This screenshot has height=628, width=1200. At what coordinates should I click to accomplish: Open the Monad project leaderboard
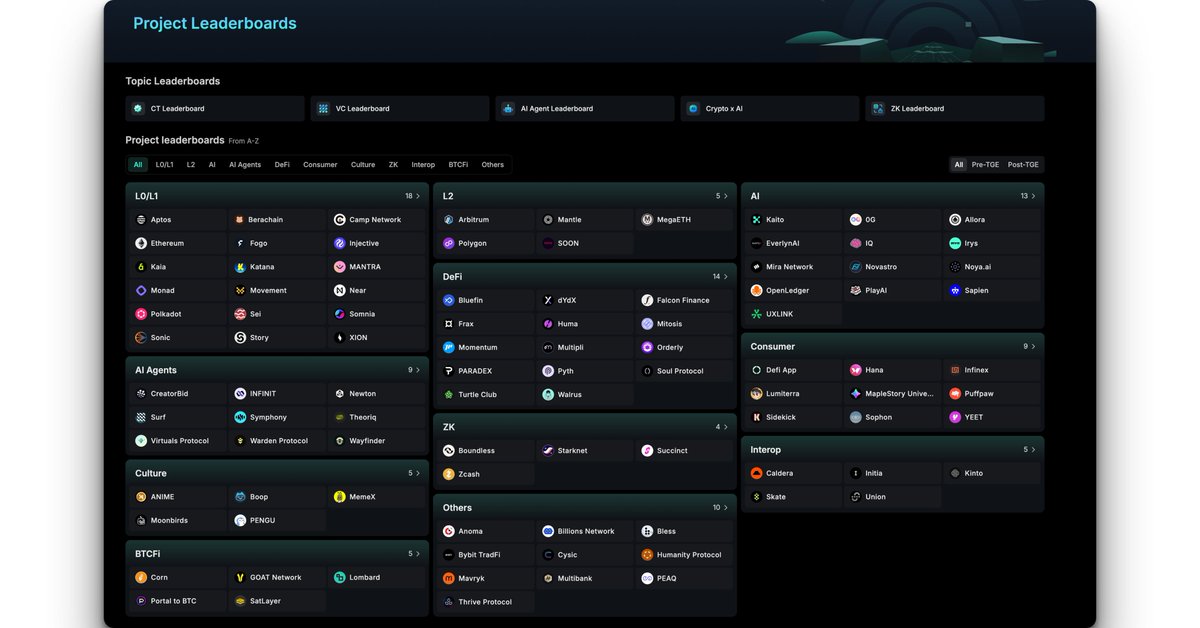(178, 290)
